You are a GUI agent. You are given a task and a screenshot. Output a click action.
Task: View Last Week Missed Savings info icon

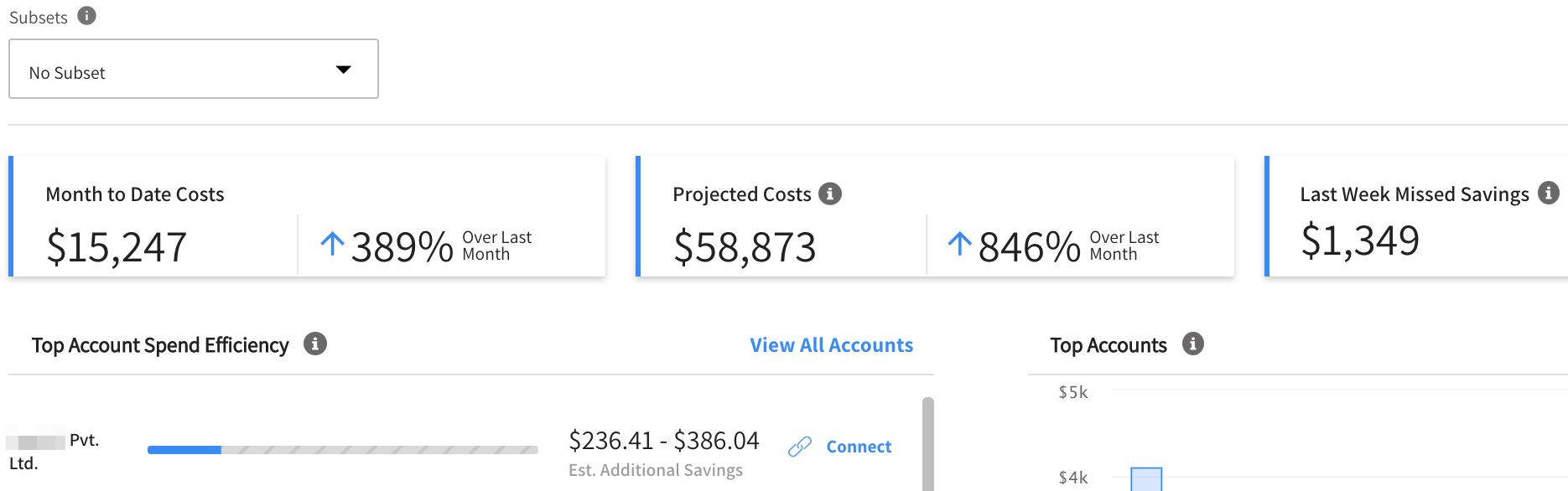pos(1551,193)
